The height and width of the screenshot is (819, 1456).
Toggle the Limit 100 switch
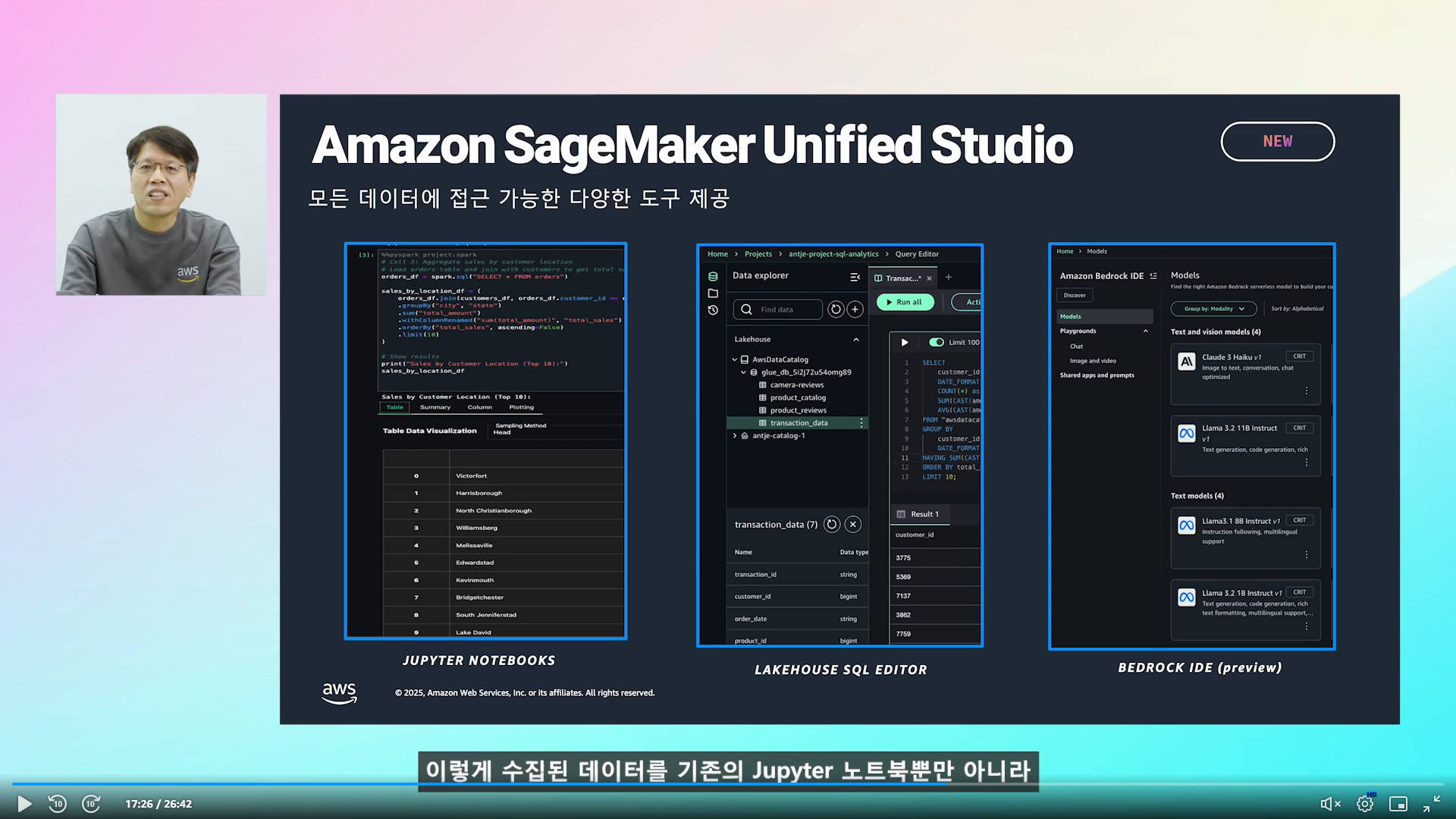click(x=937, y=342)
